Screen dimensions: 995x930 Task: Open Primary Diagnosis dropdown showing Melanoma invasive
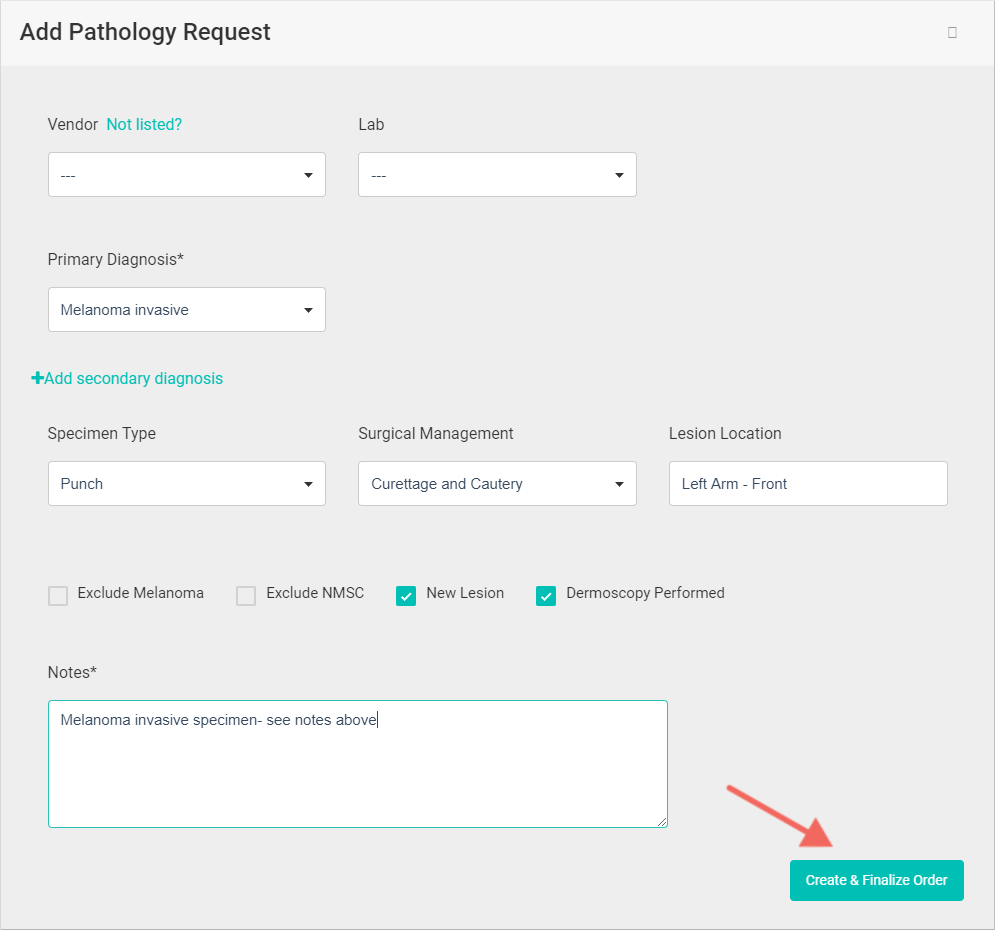(187, 310)
